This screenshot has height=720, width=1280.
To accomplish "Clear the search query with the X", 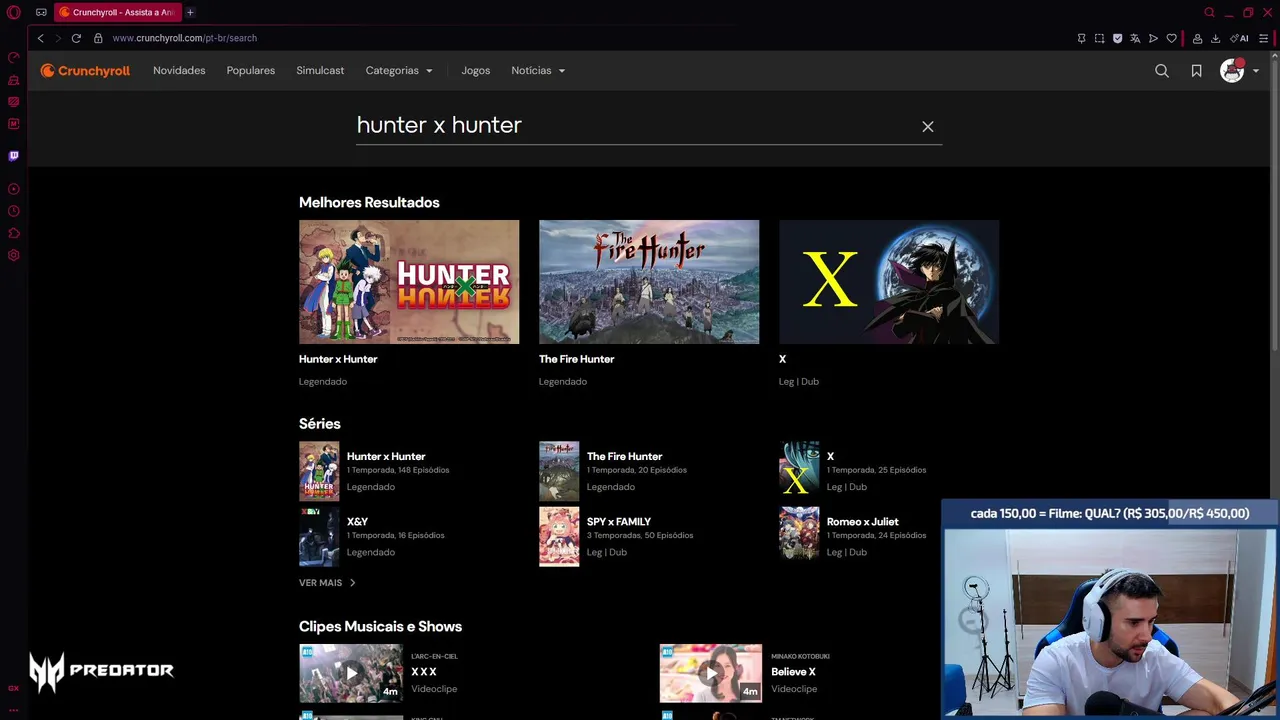I will 928,126.
